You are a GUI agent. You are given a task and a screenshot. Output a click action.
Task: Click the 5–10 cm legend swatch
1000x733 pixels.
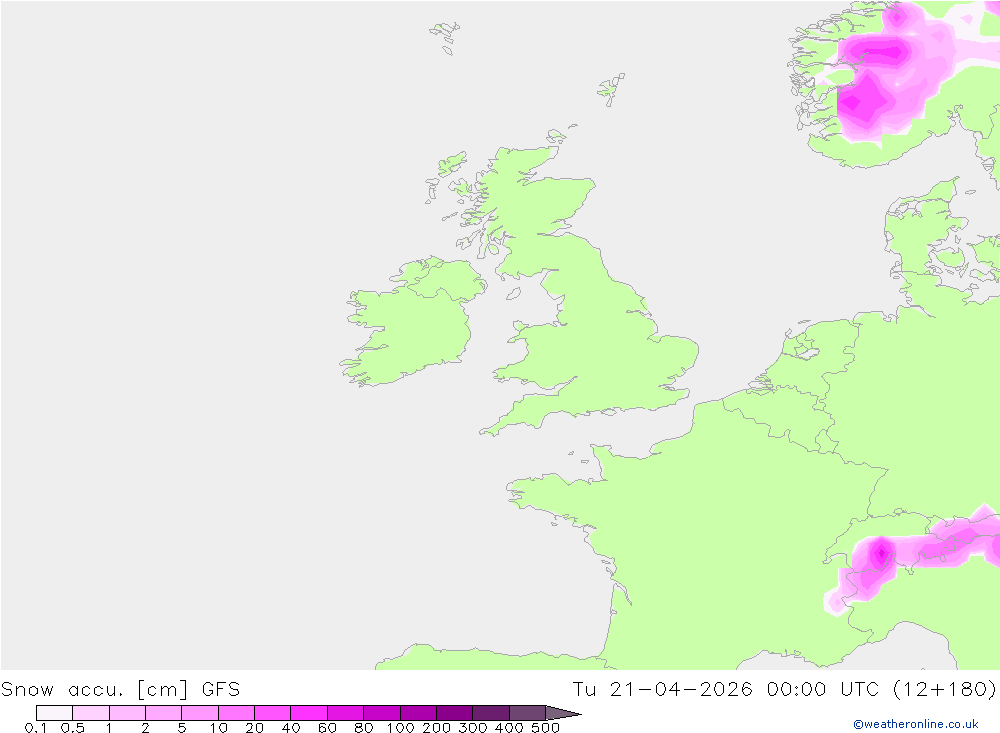point(200,713)
